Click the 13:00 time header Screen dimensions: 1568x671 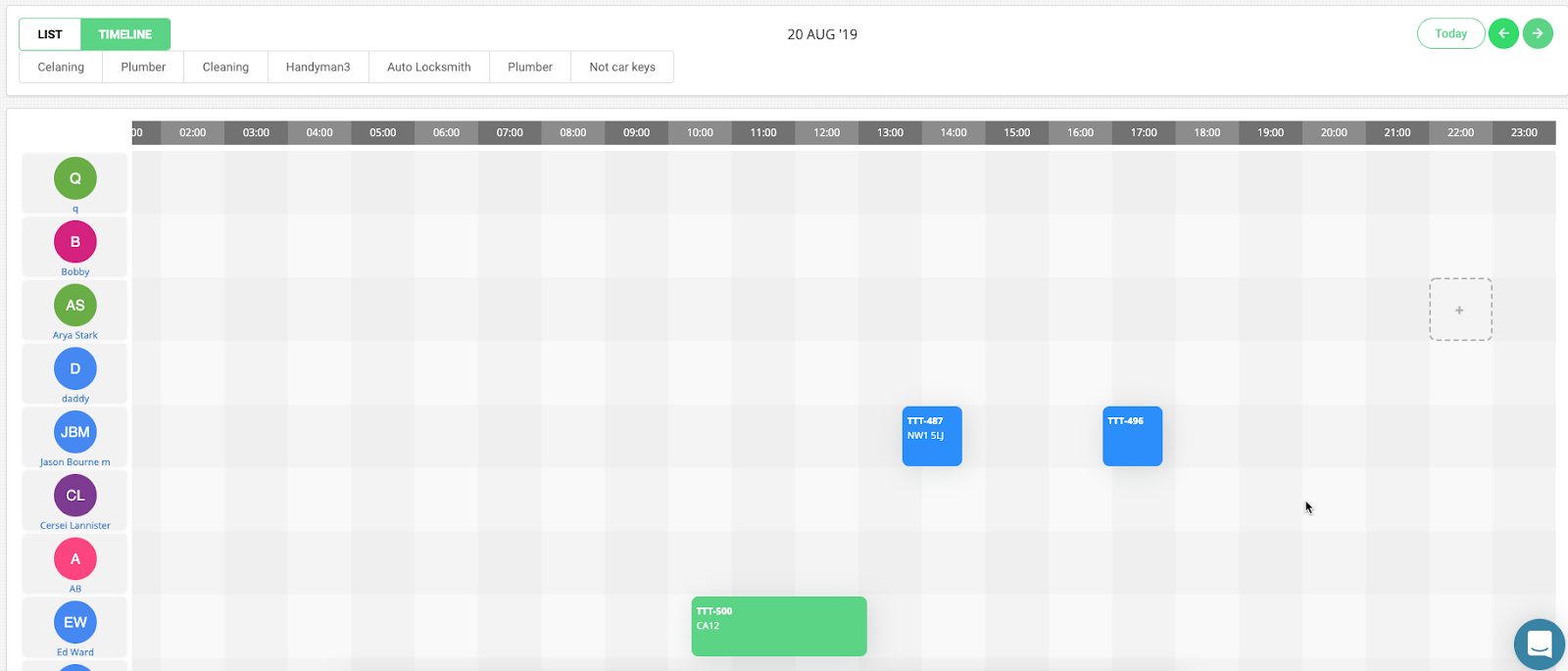click(890, 132)
